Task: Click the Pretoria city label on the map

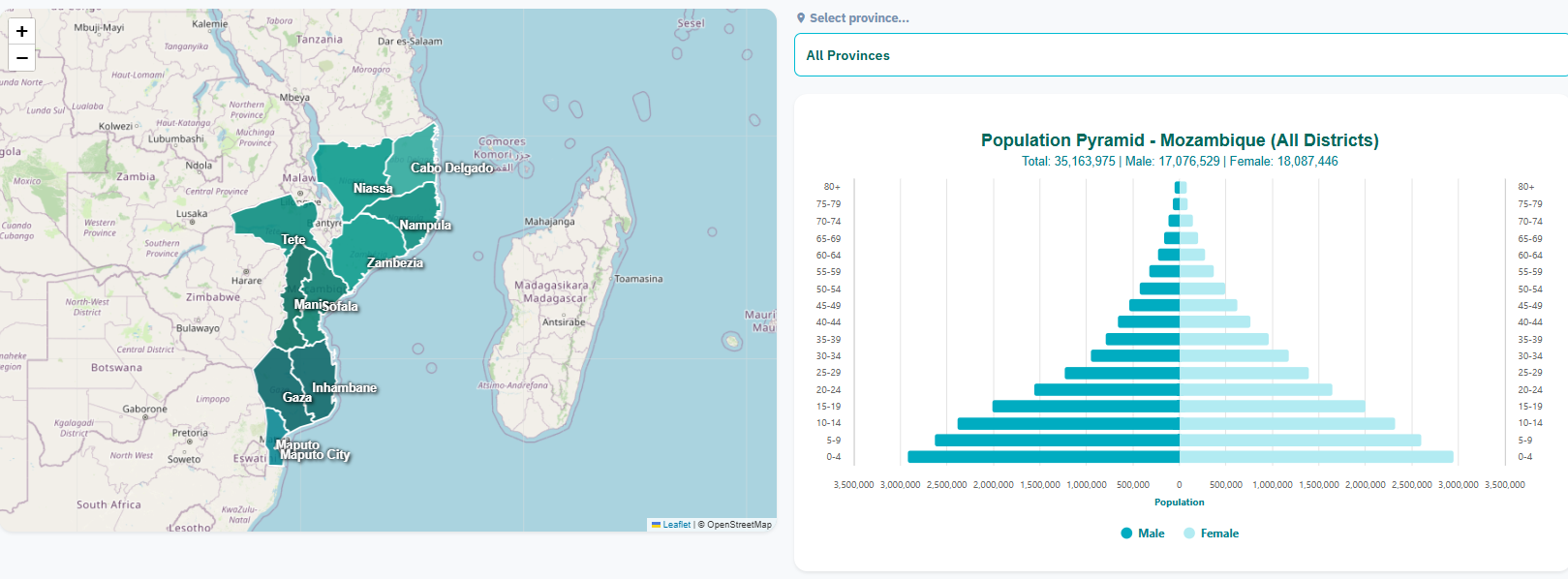Action: [x=190, y=433]
